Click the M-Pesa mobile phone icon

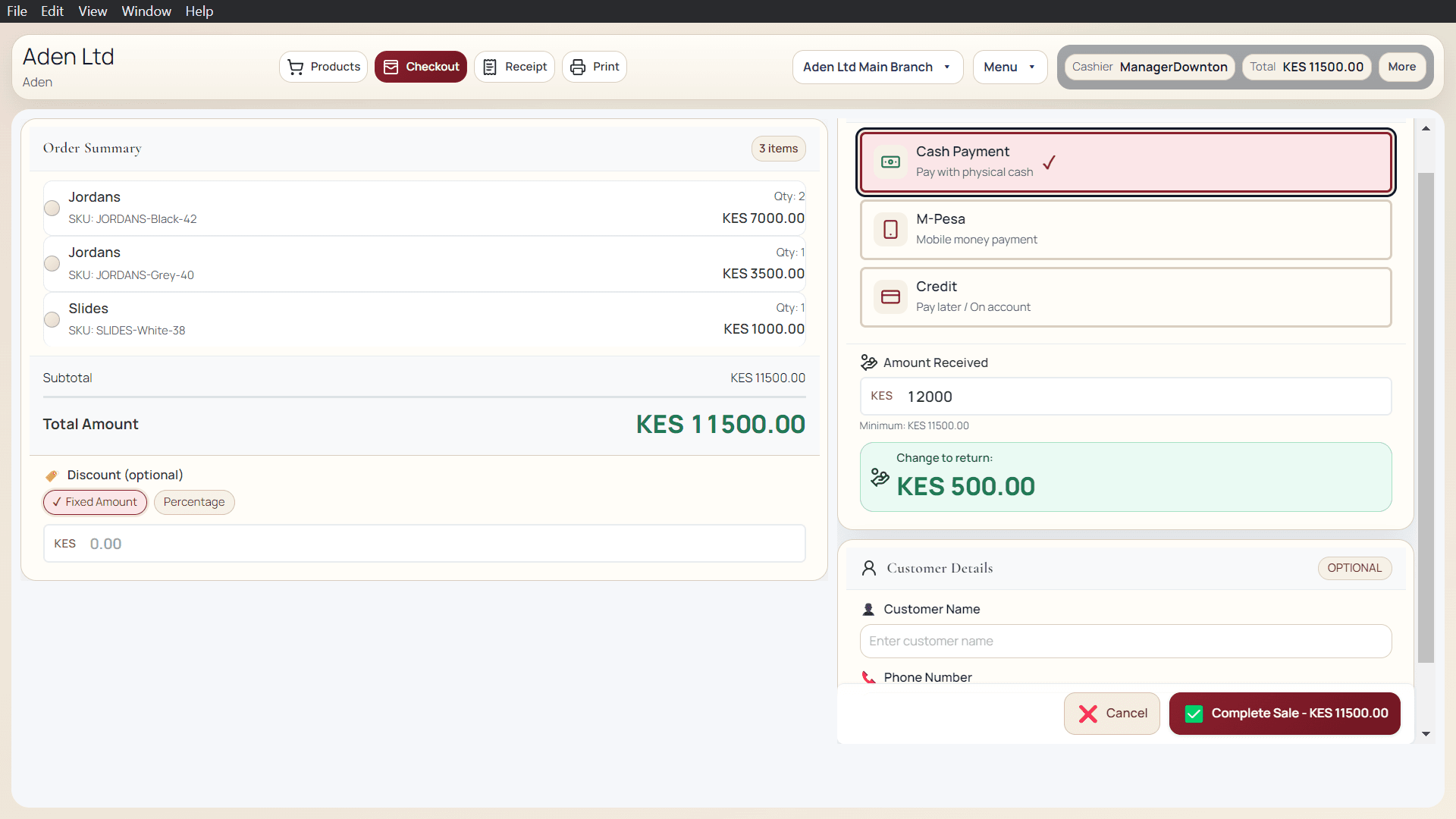(x=891, y=230)
